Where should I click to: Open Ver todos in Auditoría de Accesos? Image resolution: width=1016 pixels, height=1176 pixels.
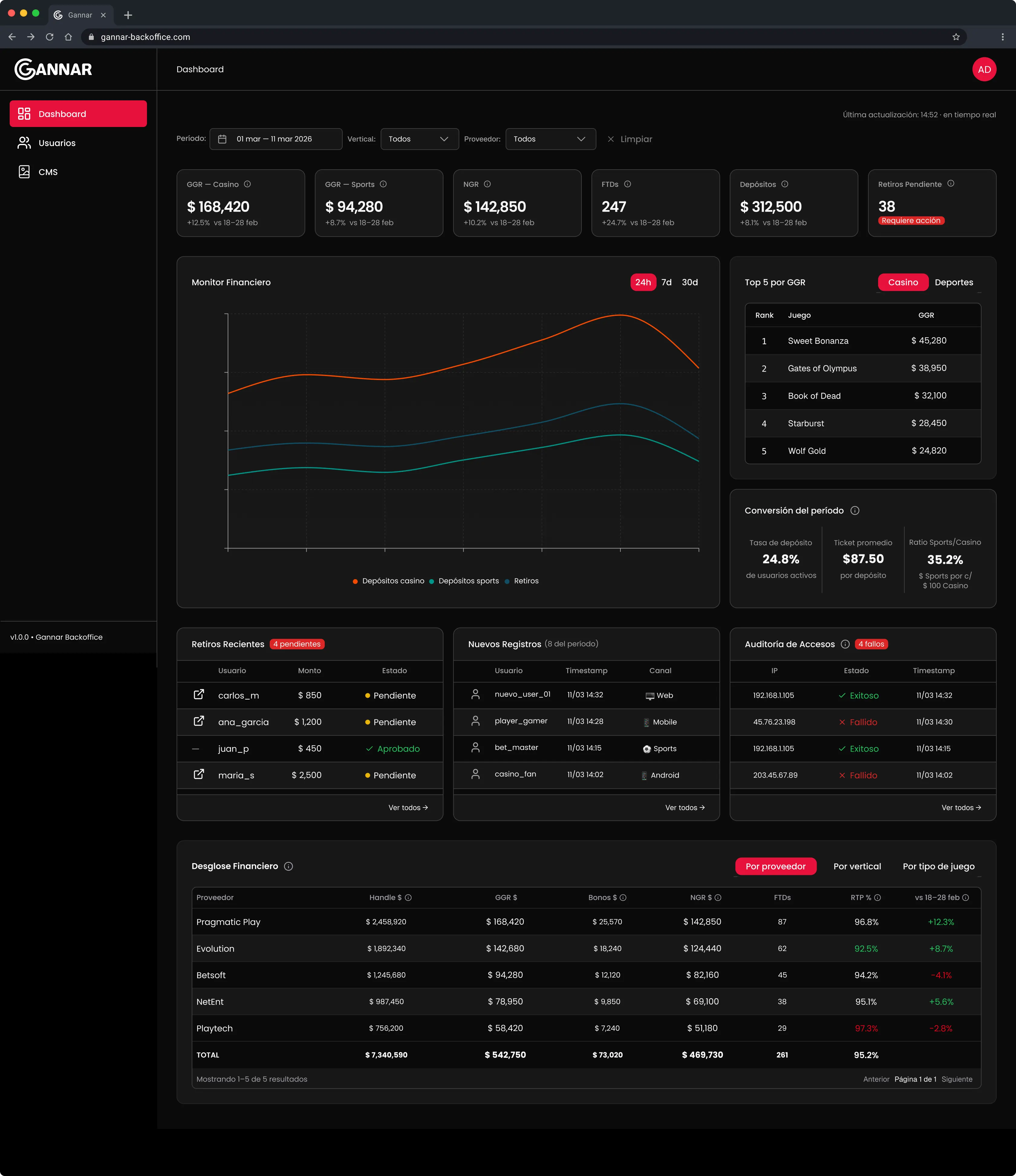961,808
